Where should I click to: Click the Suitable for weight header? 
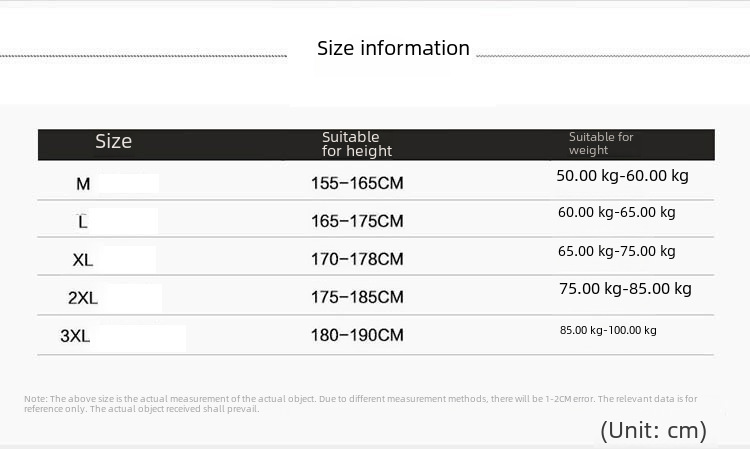(x=601, y=143)
